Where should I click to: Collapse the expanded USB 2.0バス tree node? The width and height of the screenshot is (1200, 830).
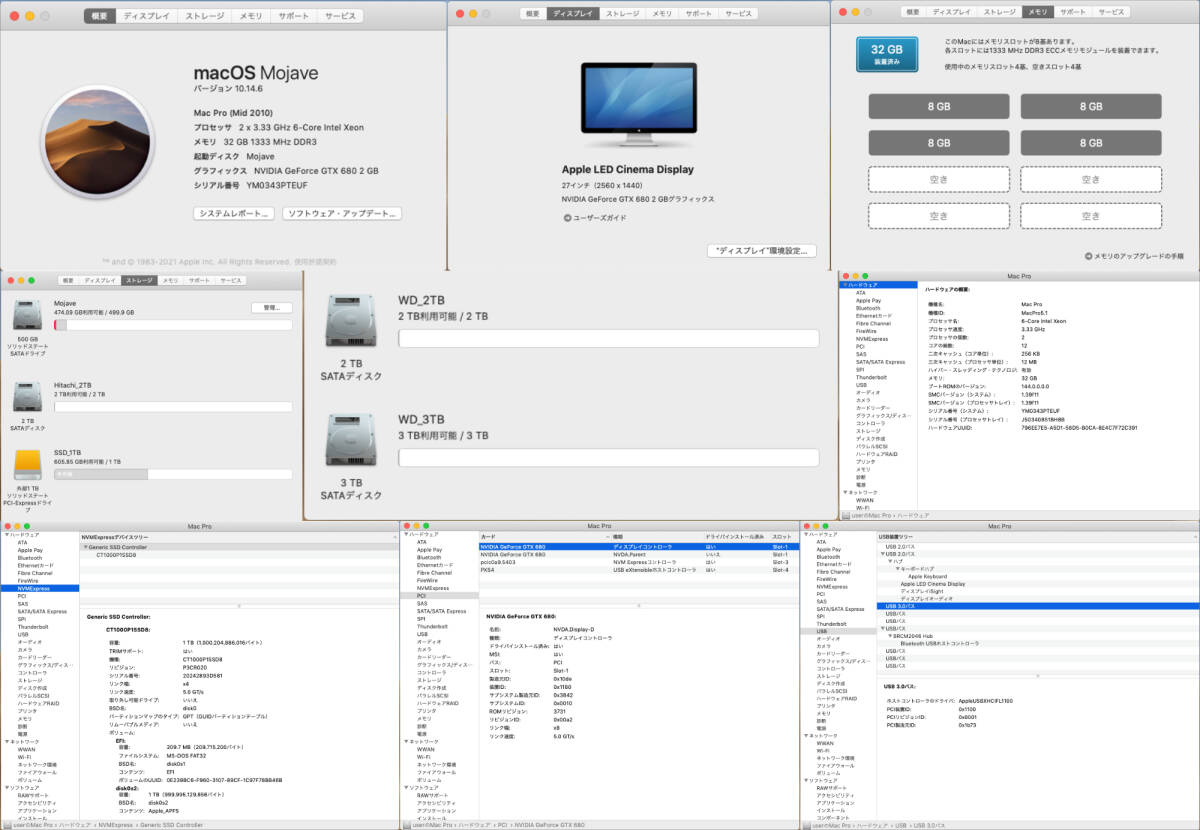coord(881,554)
